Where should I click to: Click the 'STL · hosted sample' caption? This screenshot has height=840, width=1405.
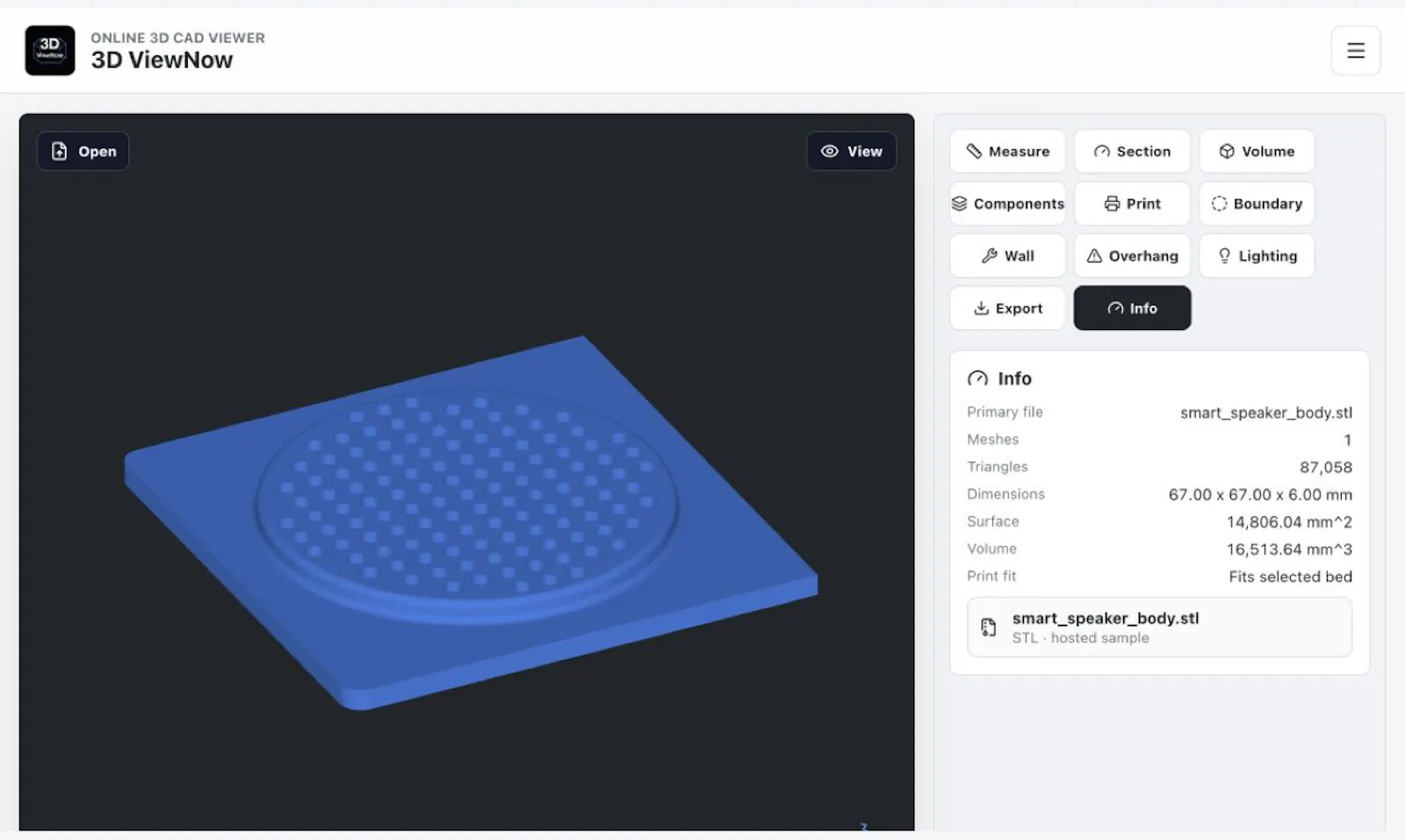pyautogui.click(x=1080, y=638)
